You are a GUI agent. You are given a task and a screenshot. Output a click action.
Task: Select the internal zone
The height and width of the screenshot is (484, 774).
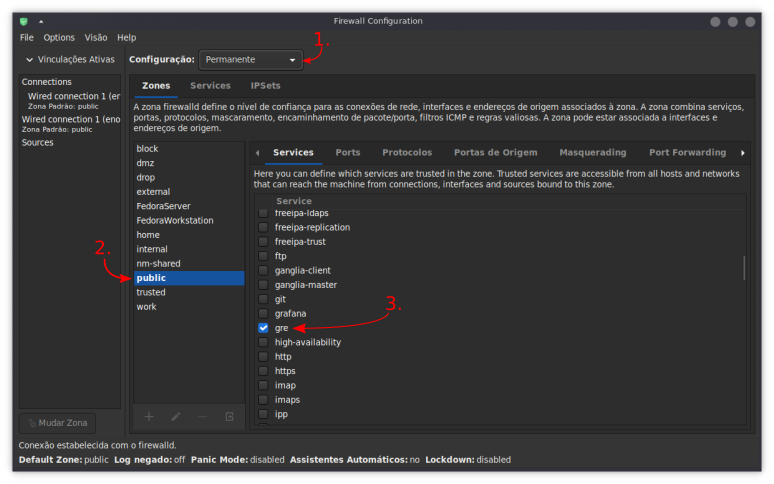click(189, 249)
